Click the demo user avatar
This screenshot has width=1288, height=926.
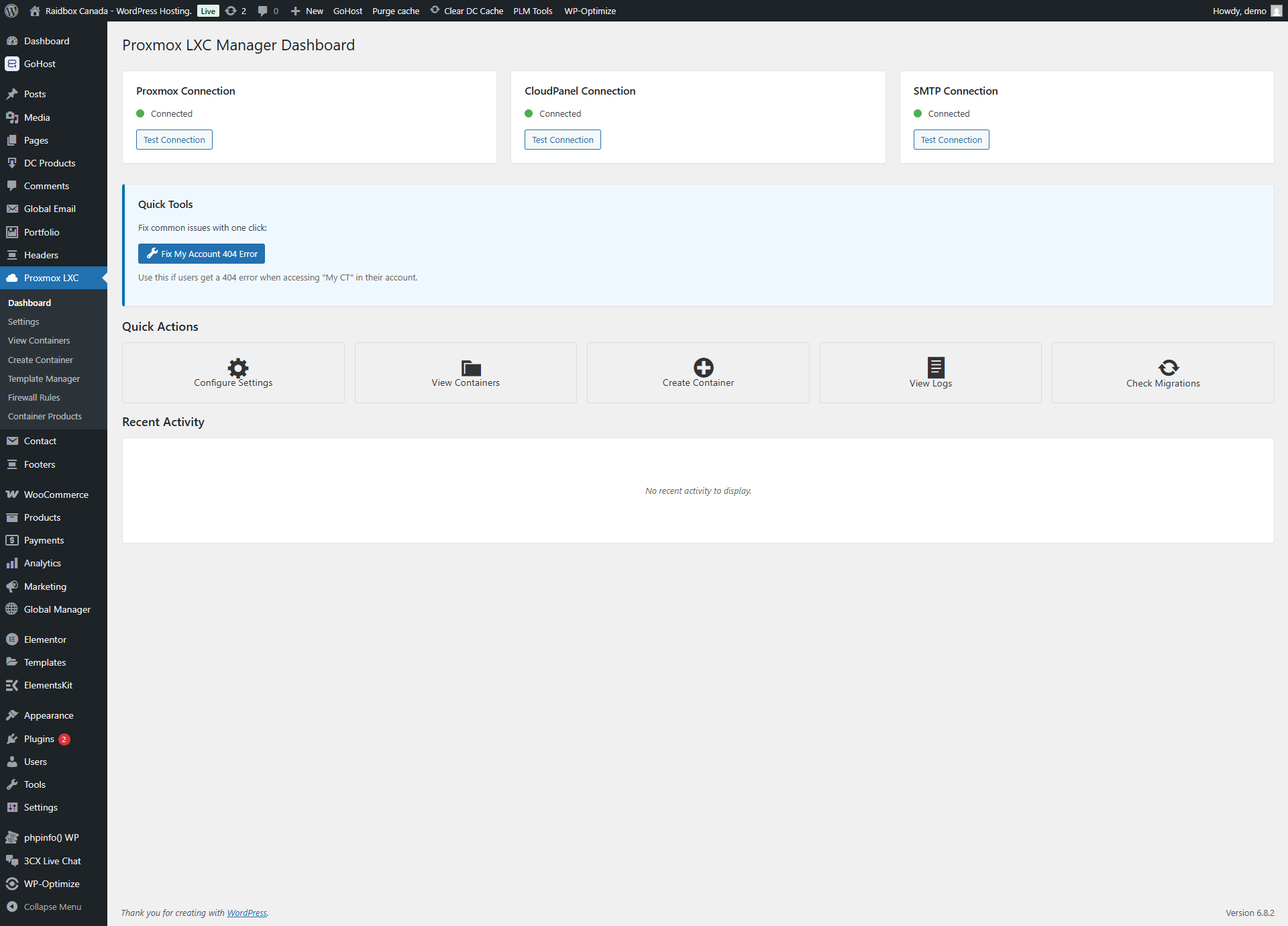(x=1276, y=11)
